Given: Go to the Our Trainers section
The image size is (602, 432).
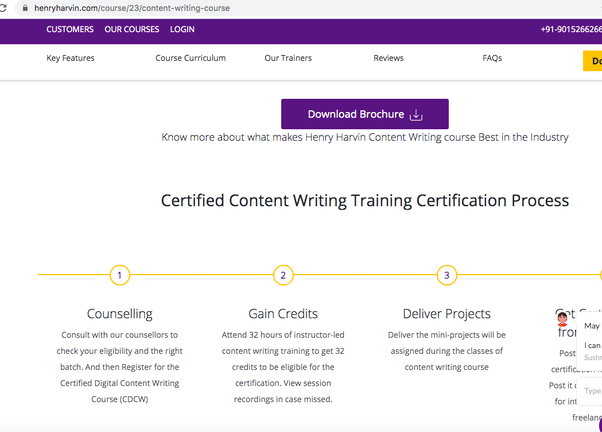Looking at the screenshot, I should 288,59.
